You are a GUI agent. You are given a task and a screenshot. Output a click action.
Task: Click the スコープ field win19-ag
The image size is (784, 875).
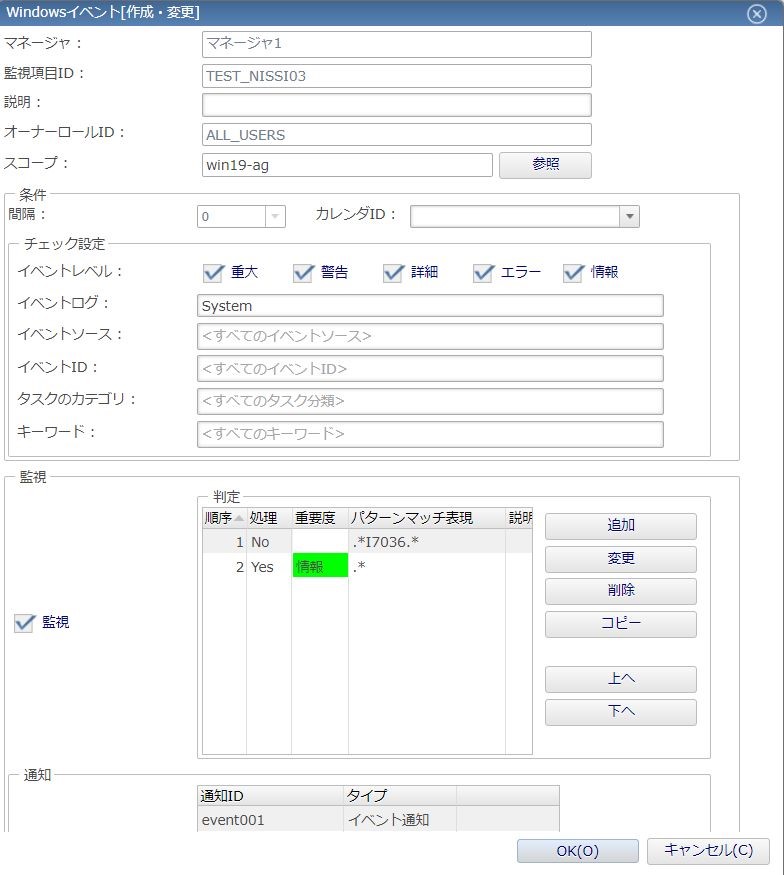(347, 165)
